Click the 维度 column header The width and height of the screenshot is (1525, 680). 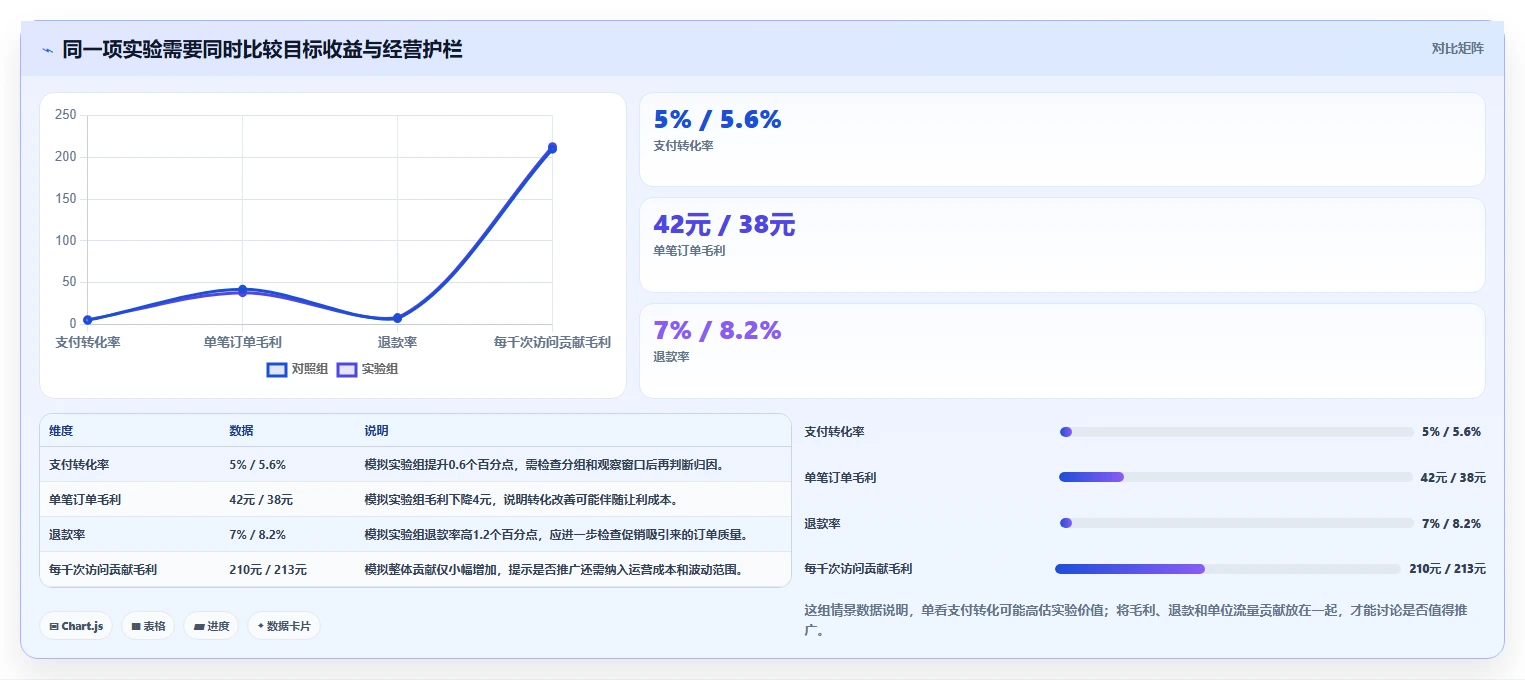coord(61,431)
